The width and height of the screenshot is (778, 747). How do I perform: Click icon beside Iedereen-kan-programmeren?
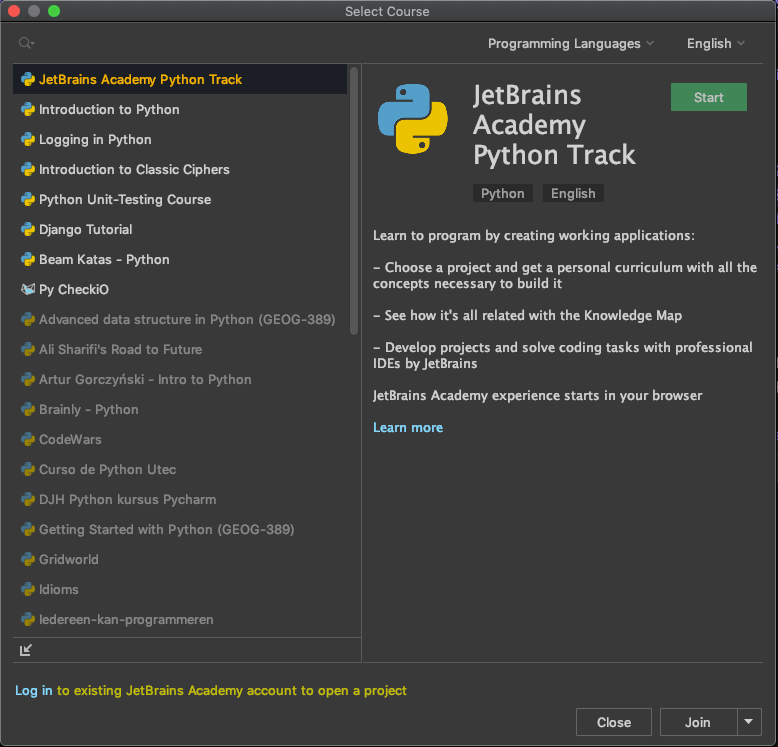pos(28,620)
